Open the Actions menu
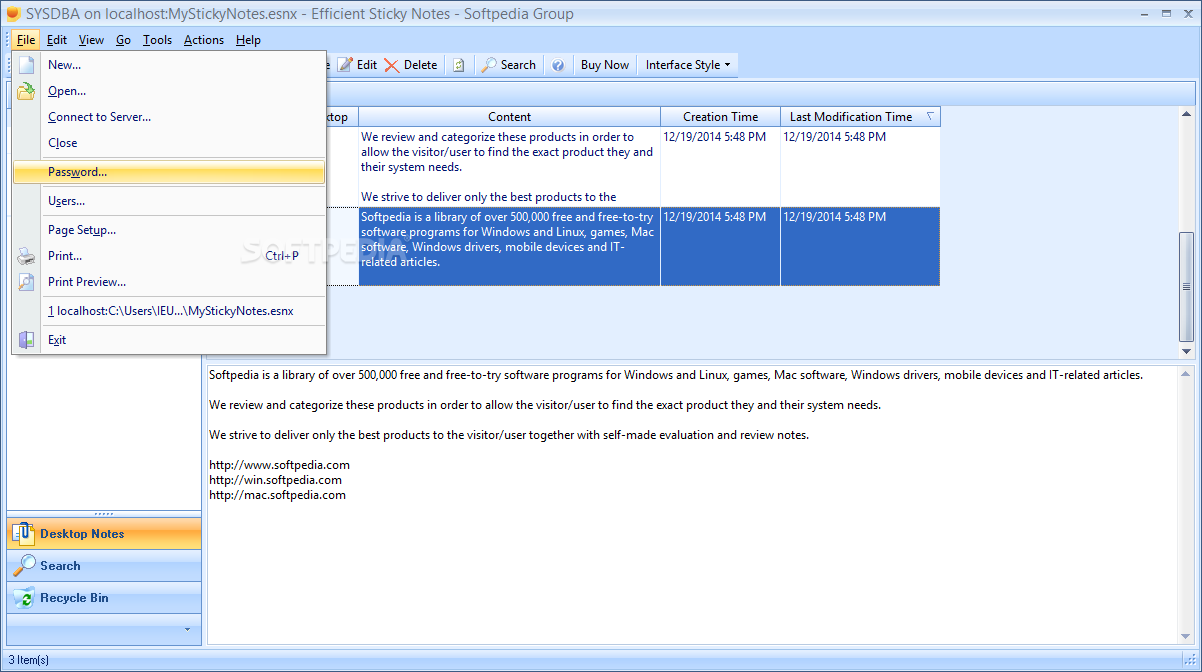This screenshot has width=1202, height=672. [x=204, y=40]
